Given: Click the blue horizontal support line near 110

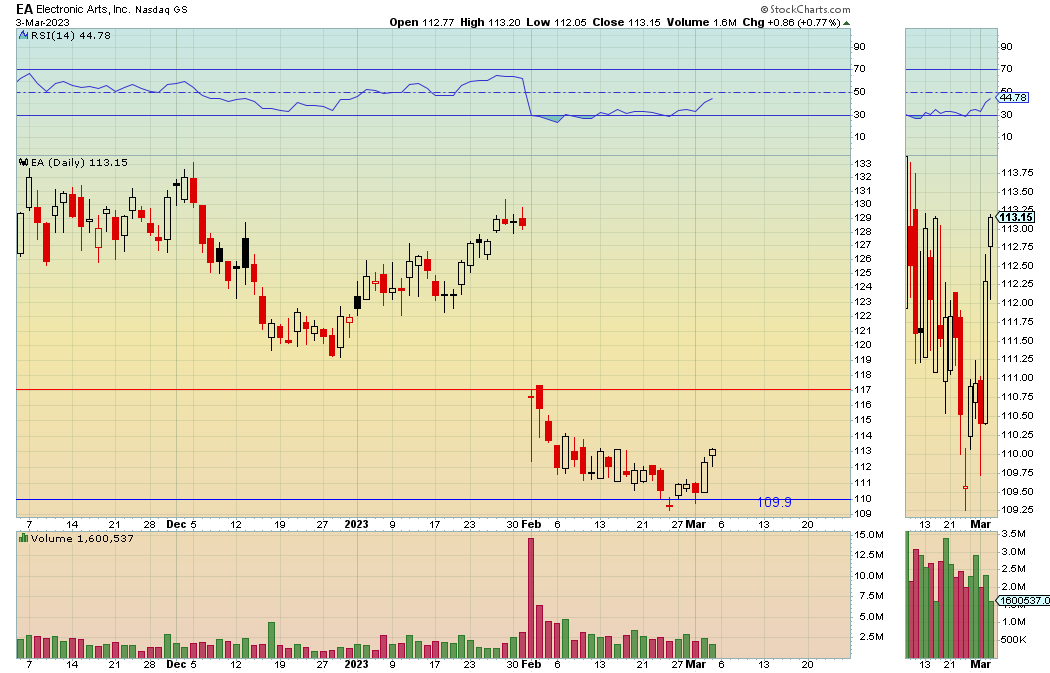Looking at the screenshot, I should coord(433,499).
